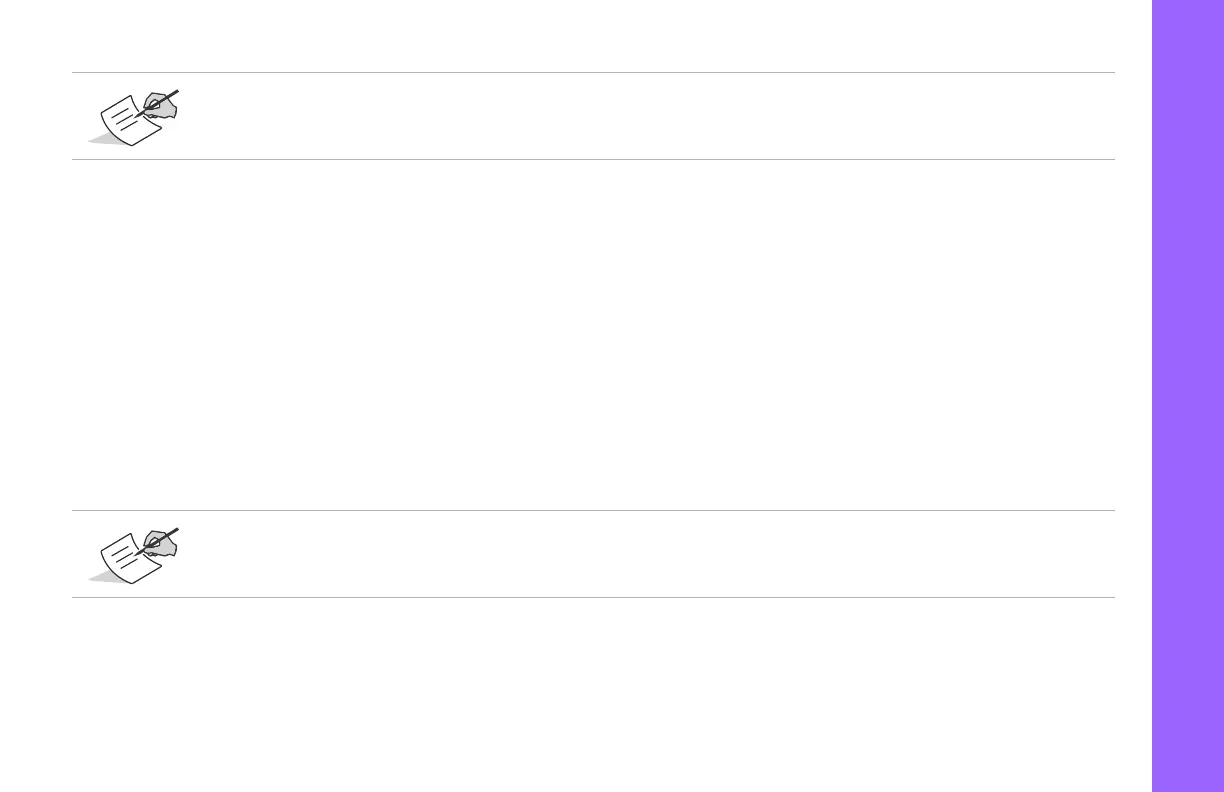Click the hand holding the pen in bottom icon
This screenshot has width=1224, height=792.
click(x=162, y=543)
